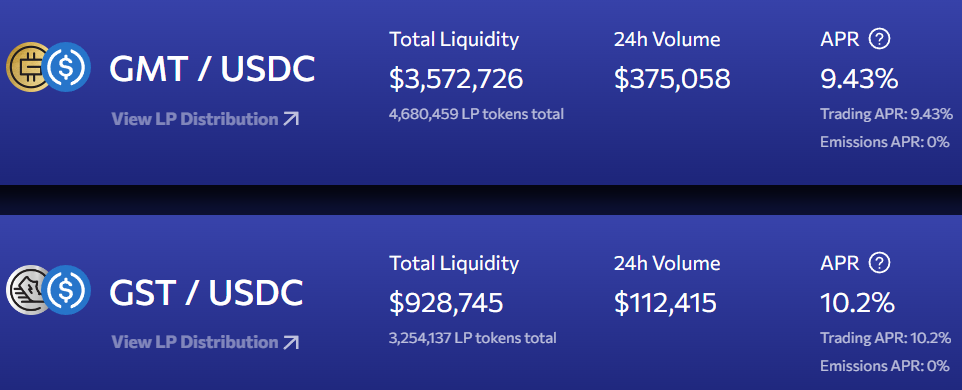Click Trading APR: 10.2% label
Viewport: 962px width, 390px height.
pyautogui.click(x=885, y=338)
